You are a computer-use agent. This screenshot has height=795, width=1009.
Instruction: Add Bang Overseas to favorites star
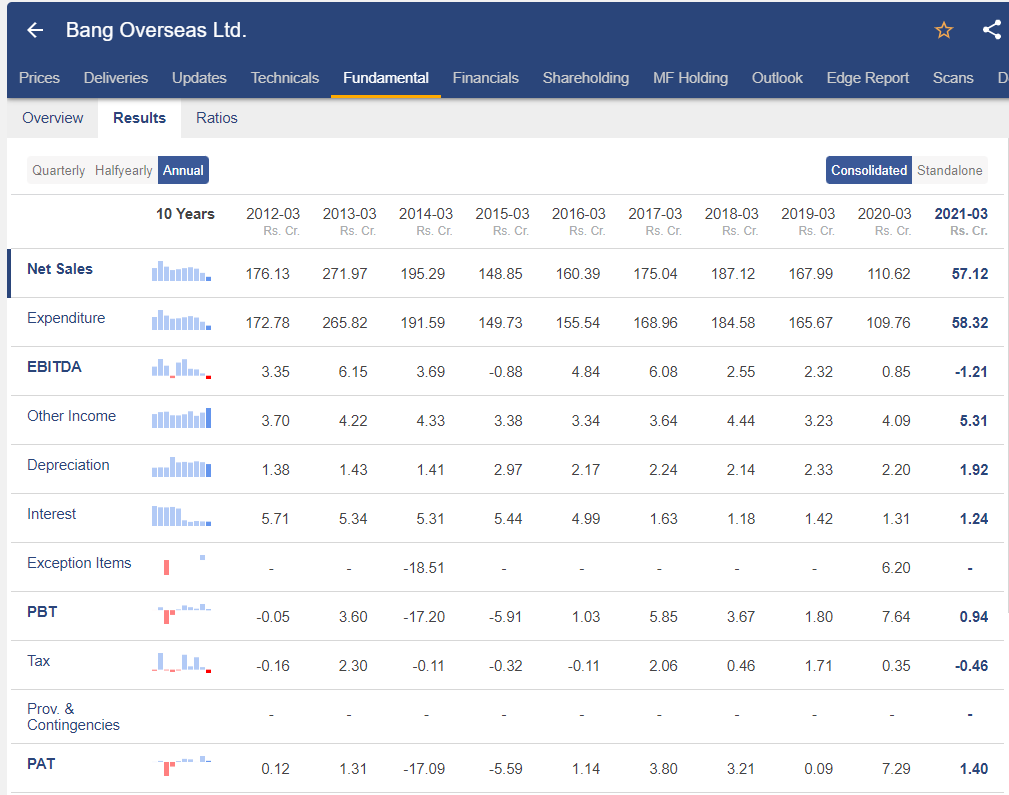pos(943,30)
